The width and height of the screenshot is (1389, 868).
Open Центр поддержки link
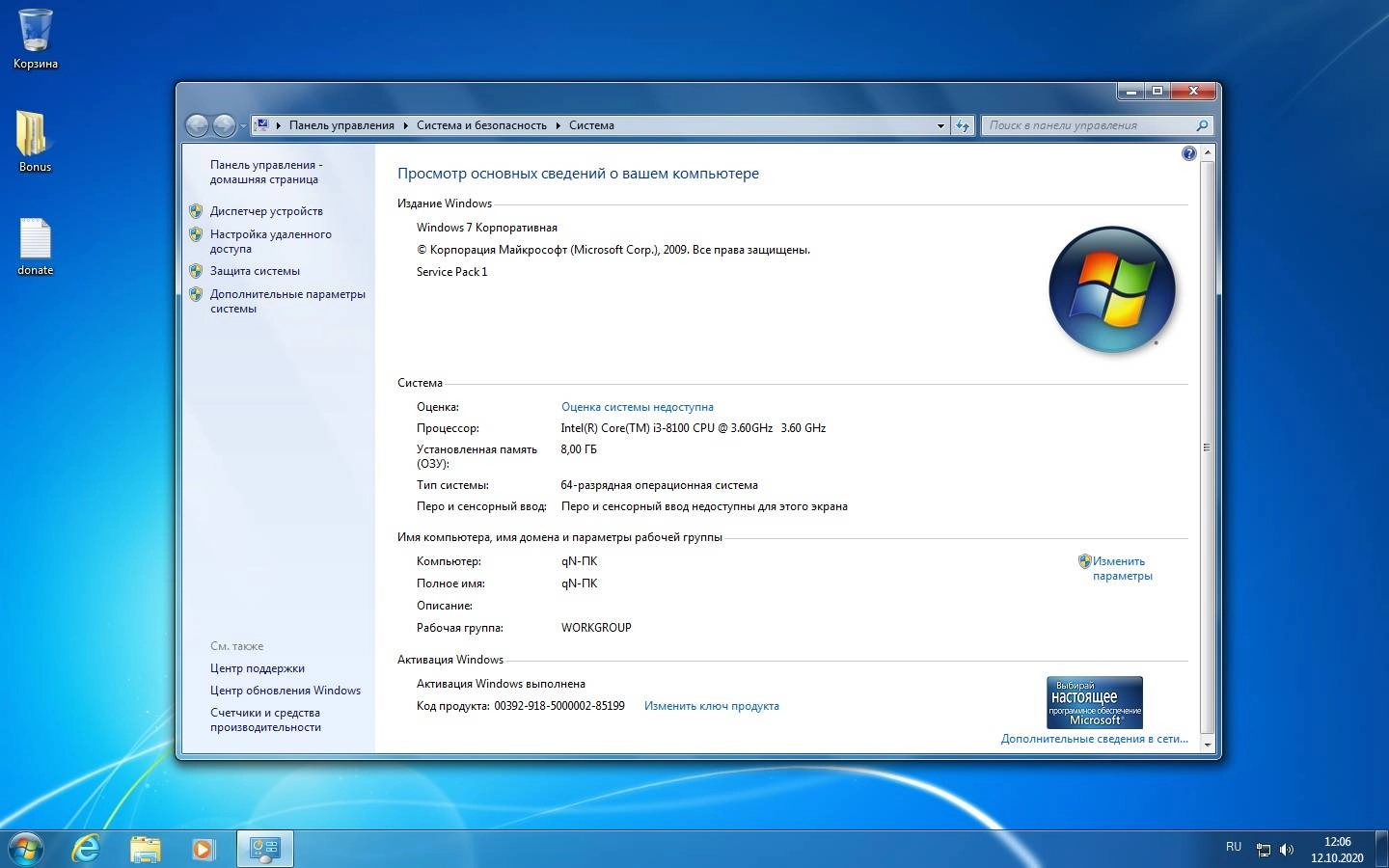(258, 668)
